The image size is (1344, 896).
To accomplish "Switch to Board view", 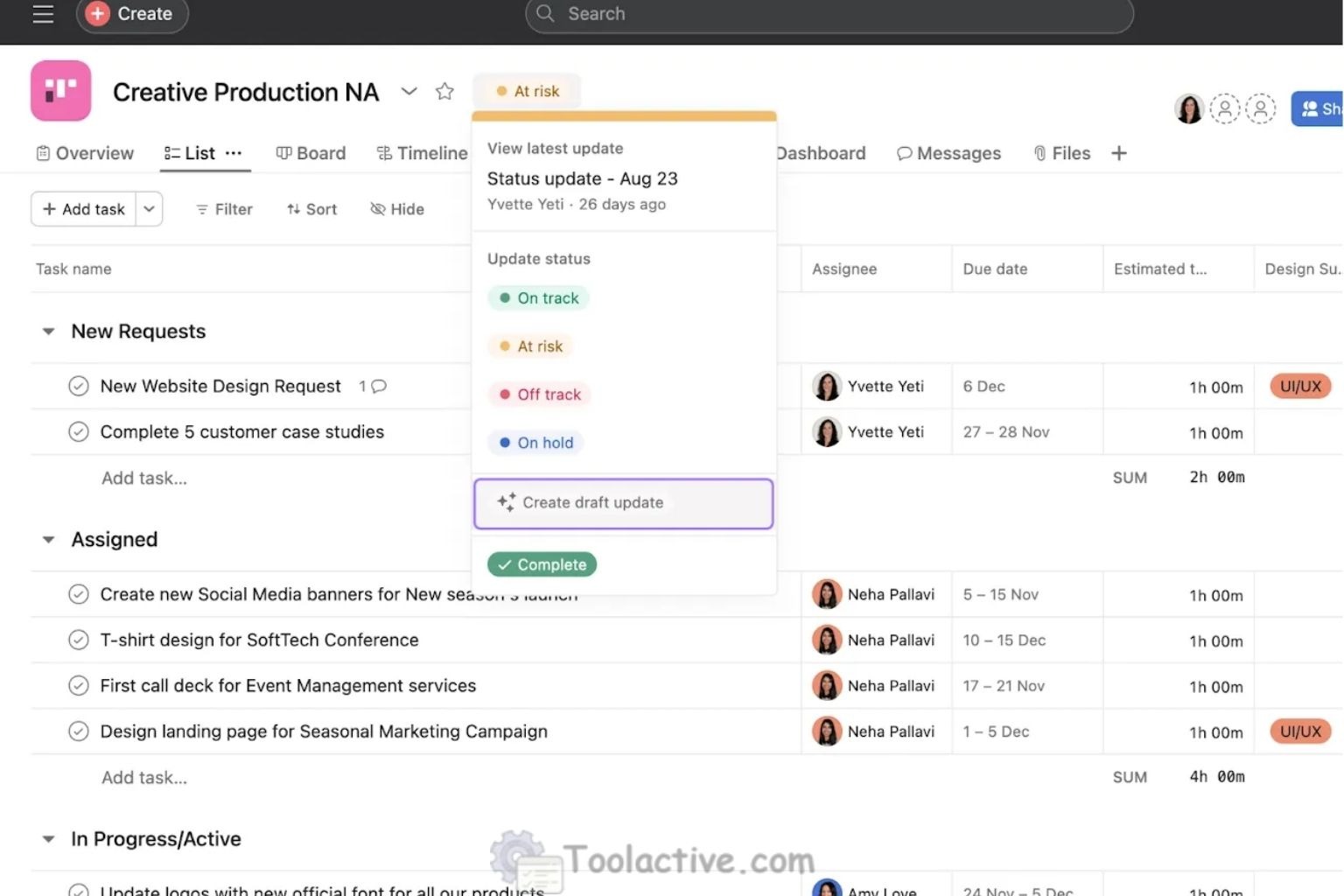I will click(x=311, y=152).
